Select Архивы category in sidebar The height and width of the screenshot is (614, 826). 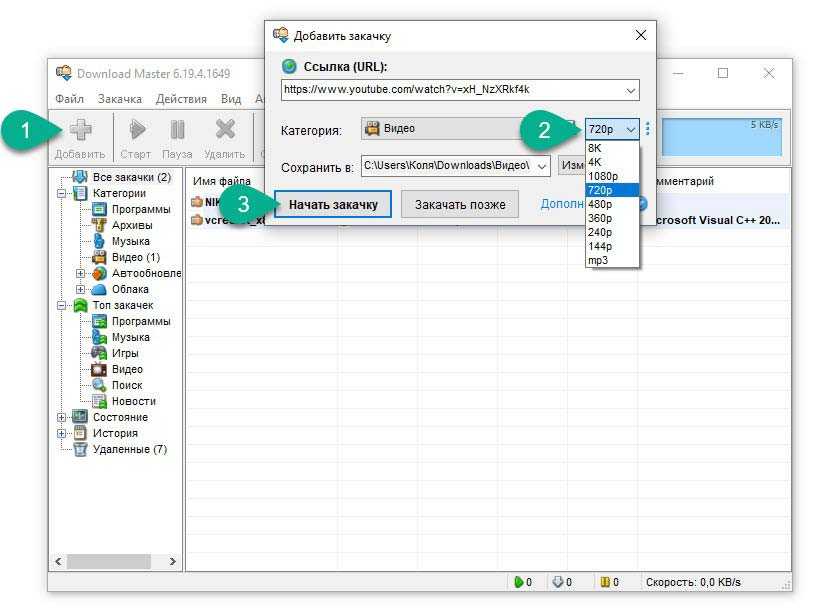coord(131,225)
